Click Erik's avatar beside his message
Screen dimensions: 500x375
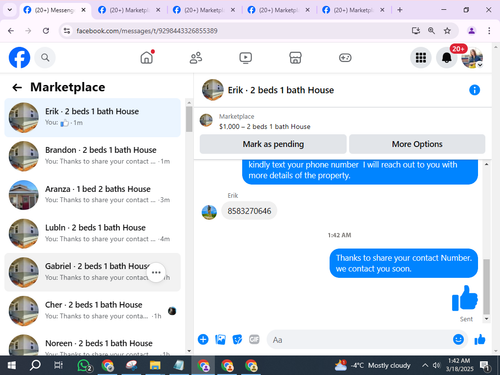[x=209, y=212]
